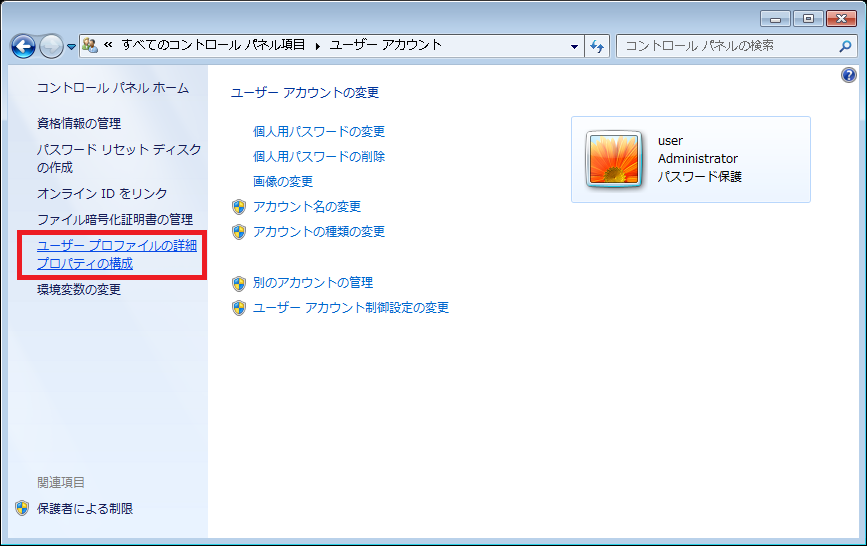Click the shield icon beside アカウント名の変更
This screenshot has width=867, height=546.
click(x=239, y=207)
